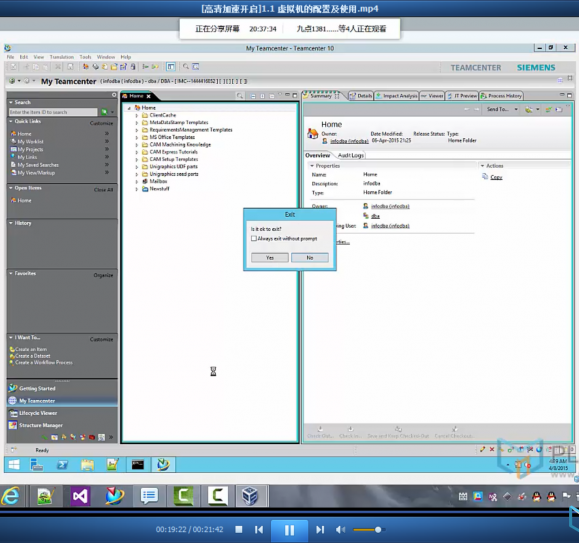The image size is (579, 543).
Task: Open the View menu
Action: tap(38, 57)
